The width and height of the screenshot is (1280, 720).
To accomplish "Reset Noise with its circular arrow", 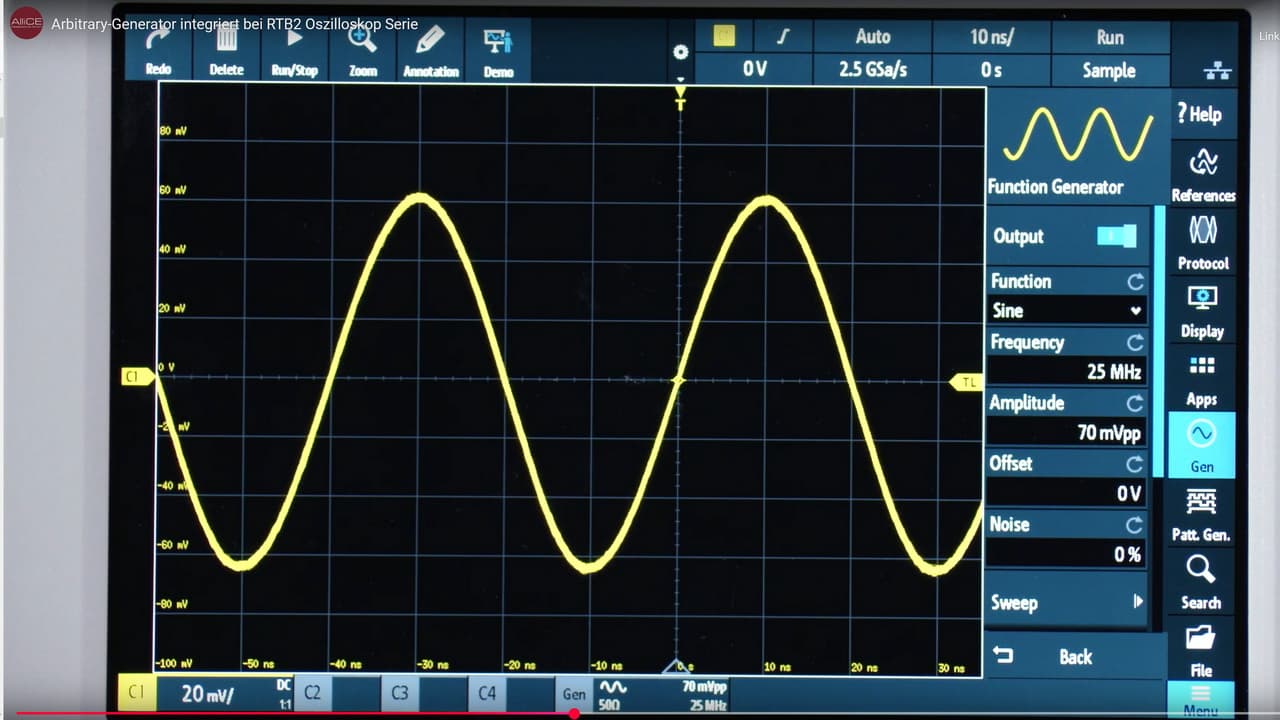I will click(x=1135, y=525).
